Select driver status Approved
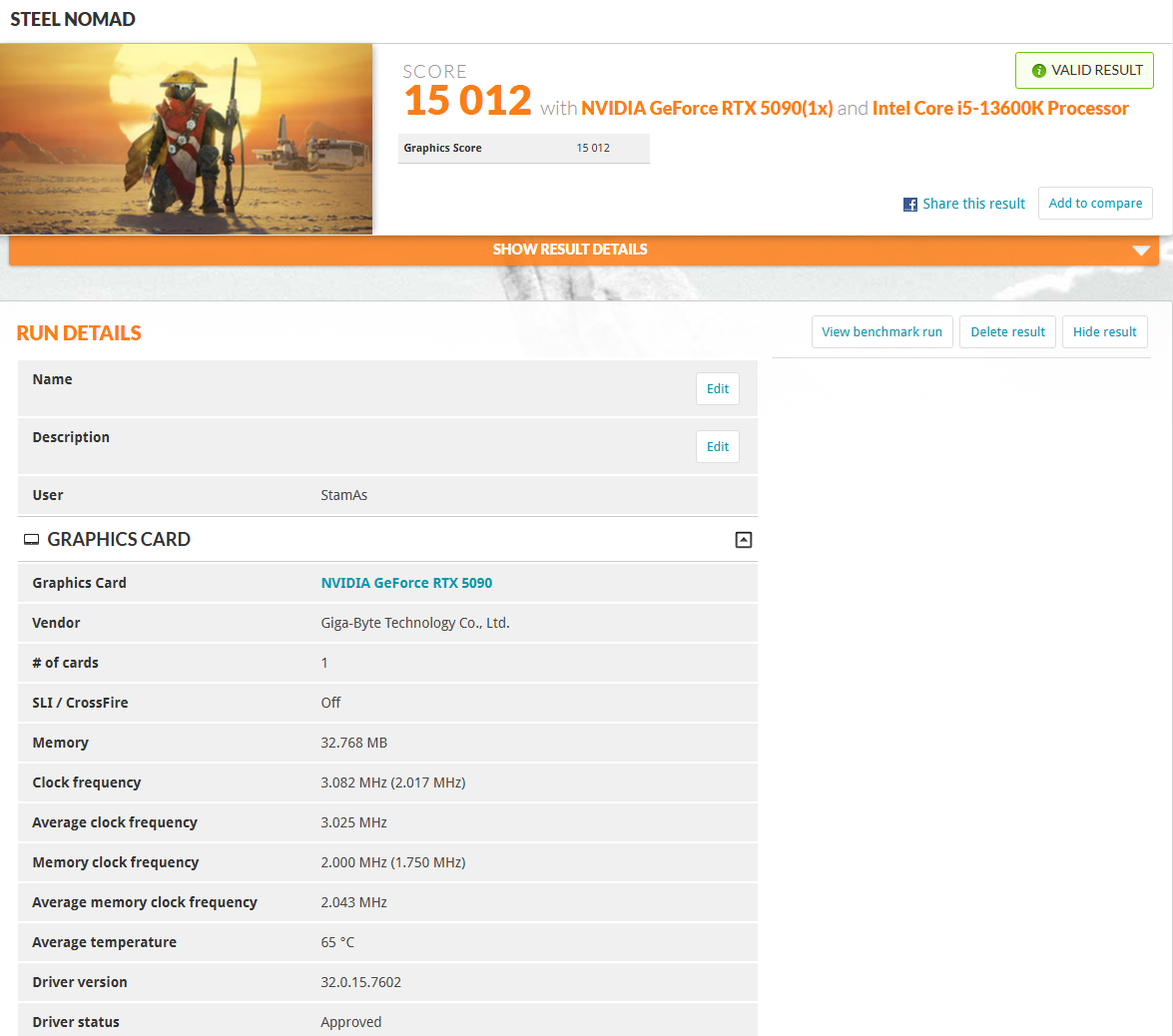This screenshot has width=1173, height=1036. click(350, 1023)
